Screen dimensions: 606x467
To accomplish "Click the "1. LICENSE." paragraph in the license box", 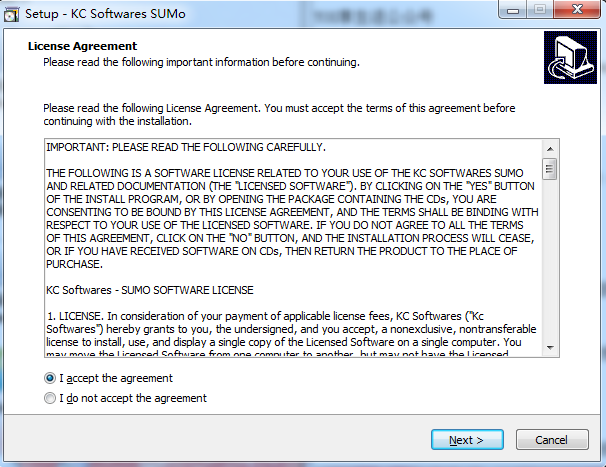I will pyautogui.click(x=291, y=329).
